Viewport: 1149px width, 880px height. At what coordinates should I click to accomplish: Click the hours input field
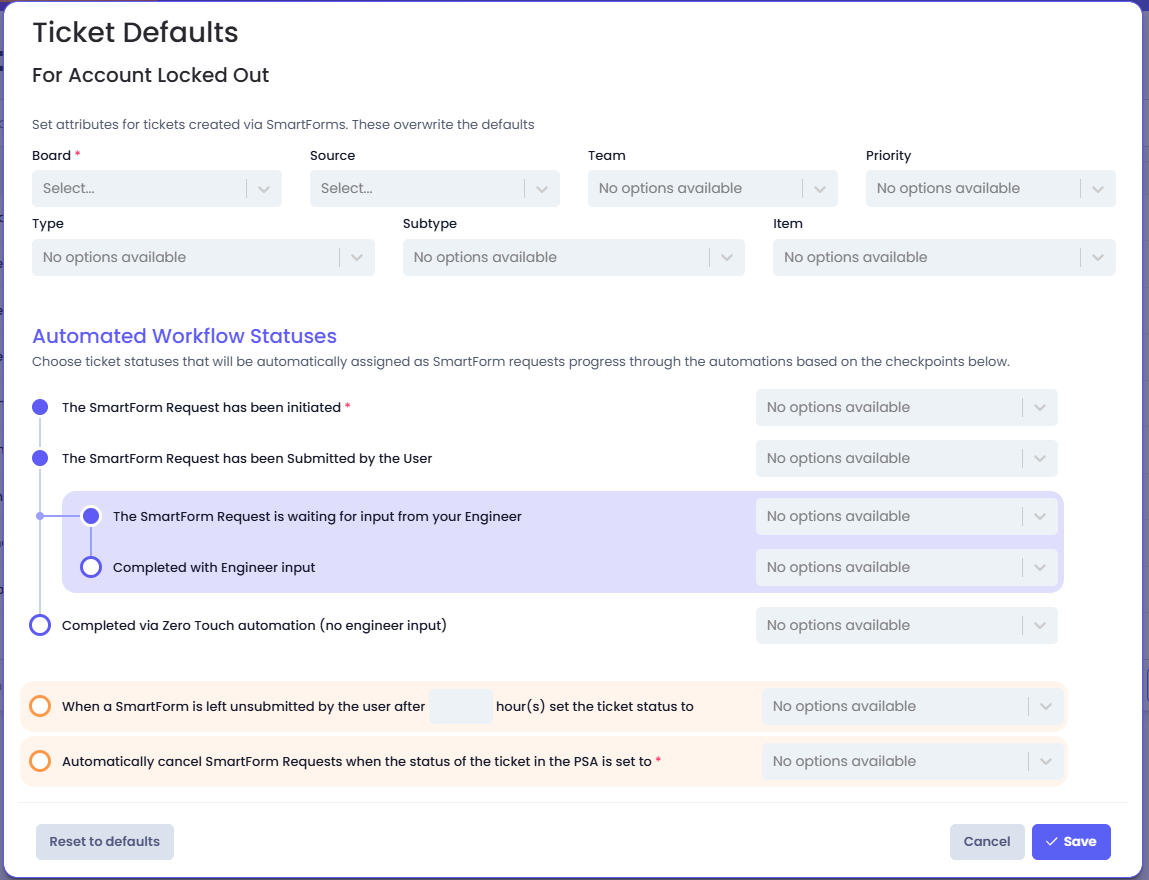(x=461, y=706)
